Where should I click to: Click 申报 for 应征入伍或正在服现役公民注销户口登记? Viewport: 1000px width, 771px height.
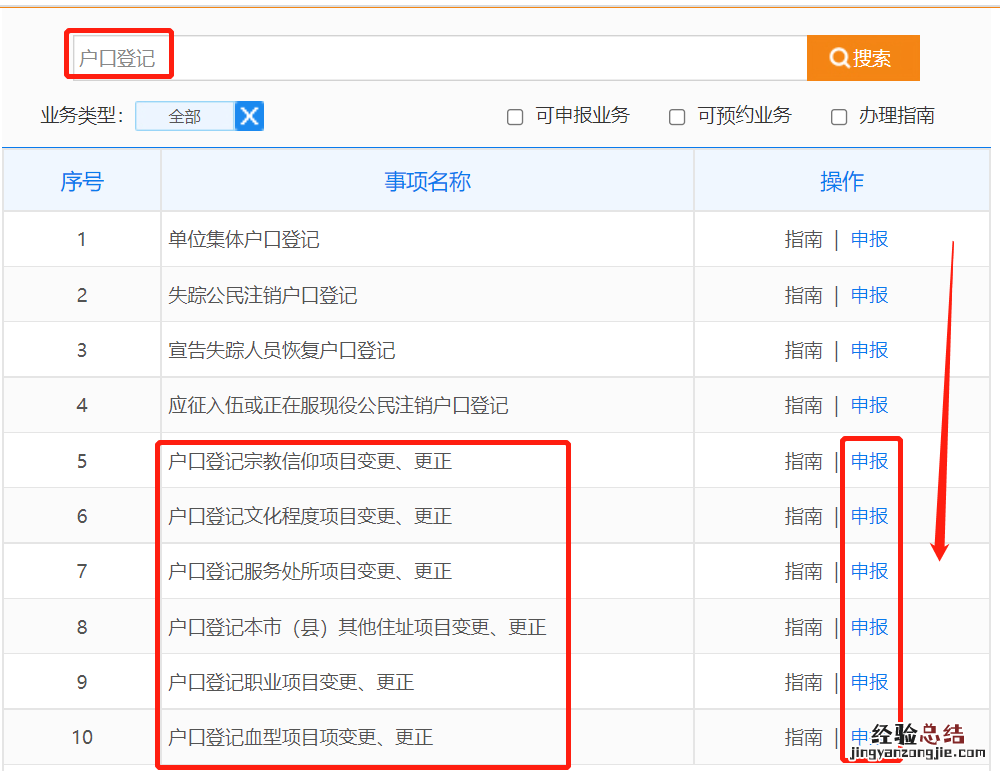click(x=869, y=405)
